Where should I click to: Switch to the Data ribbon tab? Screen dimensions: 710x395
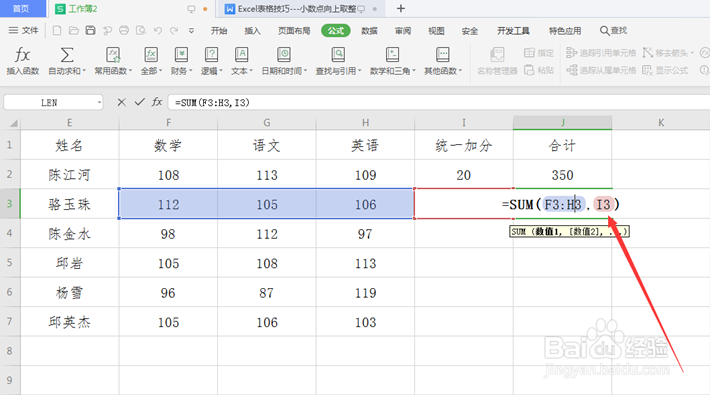[x=369, y=30]
